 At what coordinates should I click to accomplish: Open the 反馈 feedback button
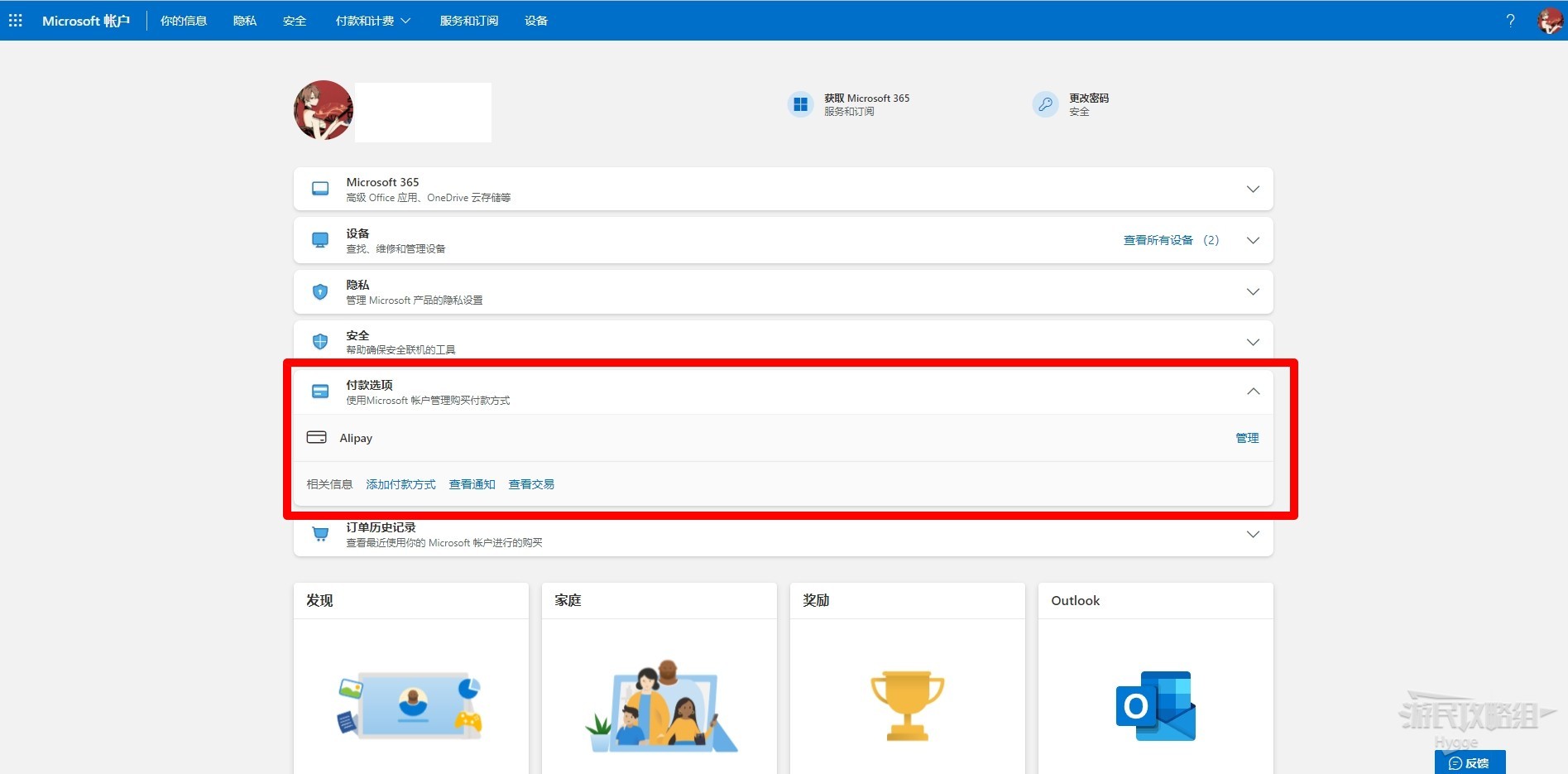pyautogui.click(x=1470, y=762)
